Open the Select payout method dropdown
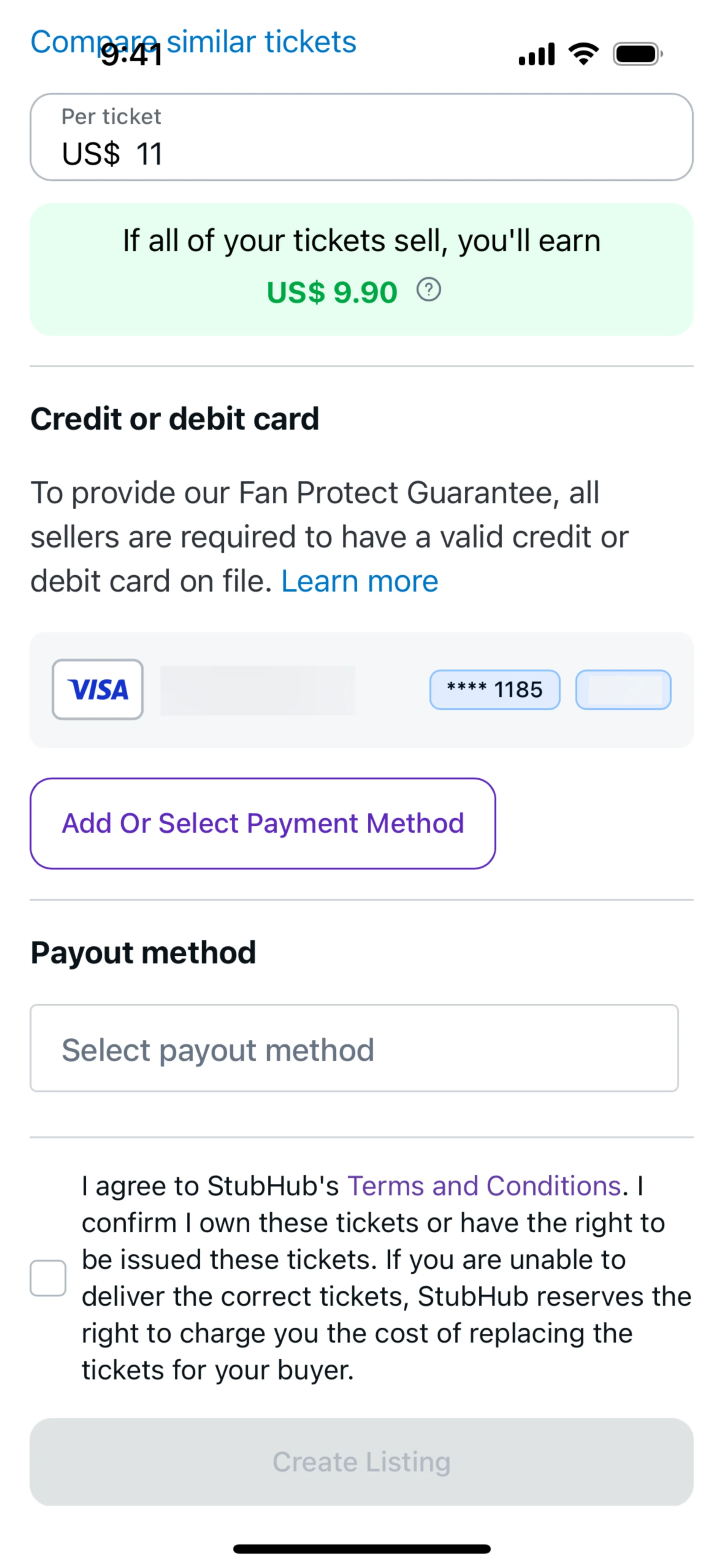This screenshot has width=723, height=1568. (354, 1048)
